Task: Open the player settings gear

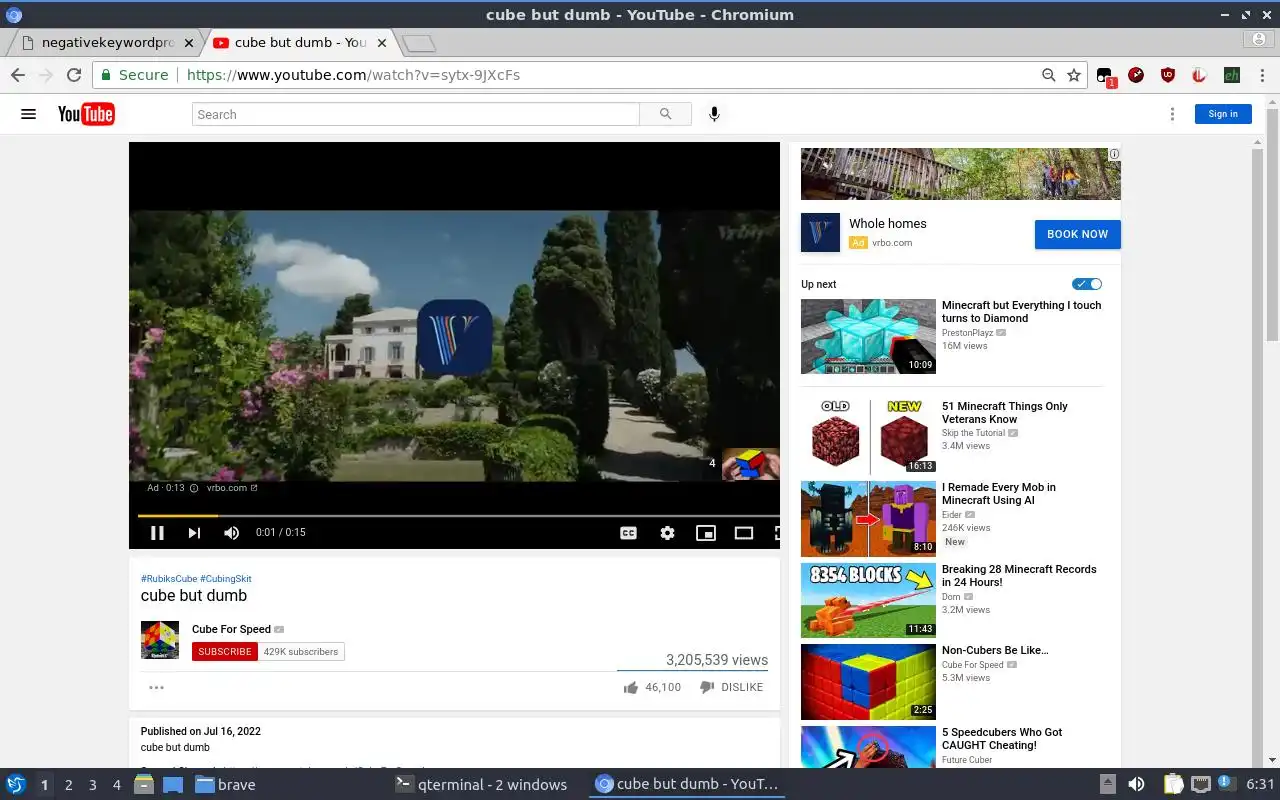Action: 667,533
